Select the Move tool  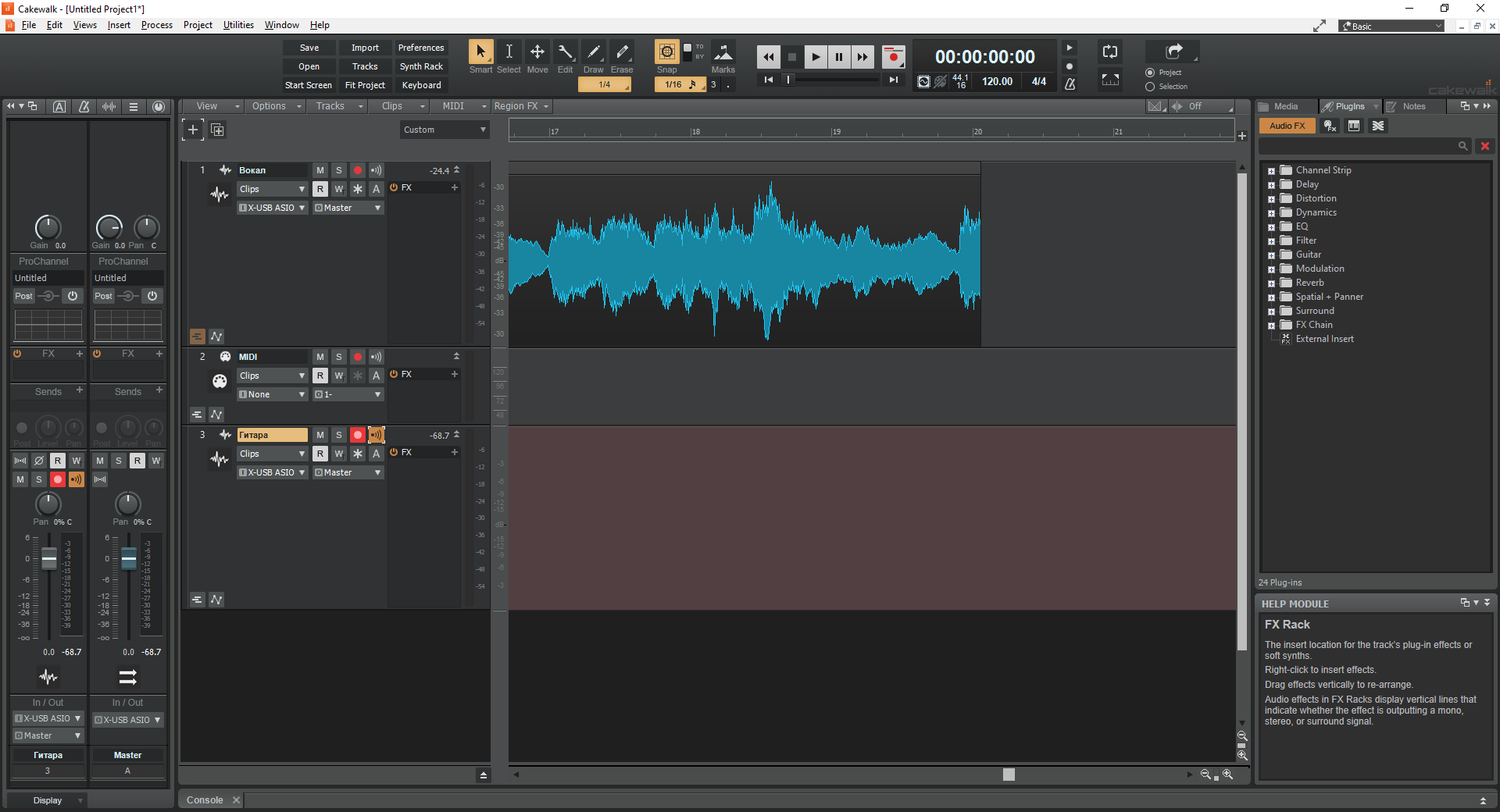pos(537,52)
